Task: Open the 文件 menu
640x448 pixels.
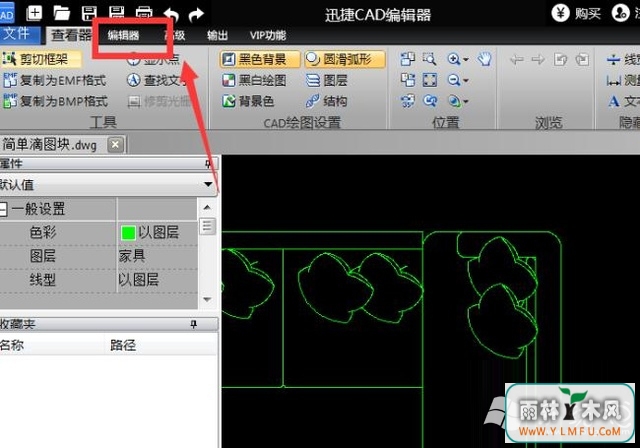Action: pyautogui.click(x=19, y=34)
